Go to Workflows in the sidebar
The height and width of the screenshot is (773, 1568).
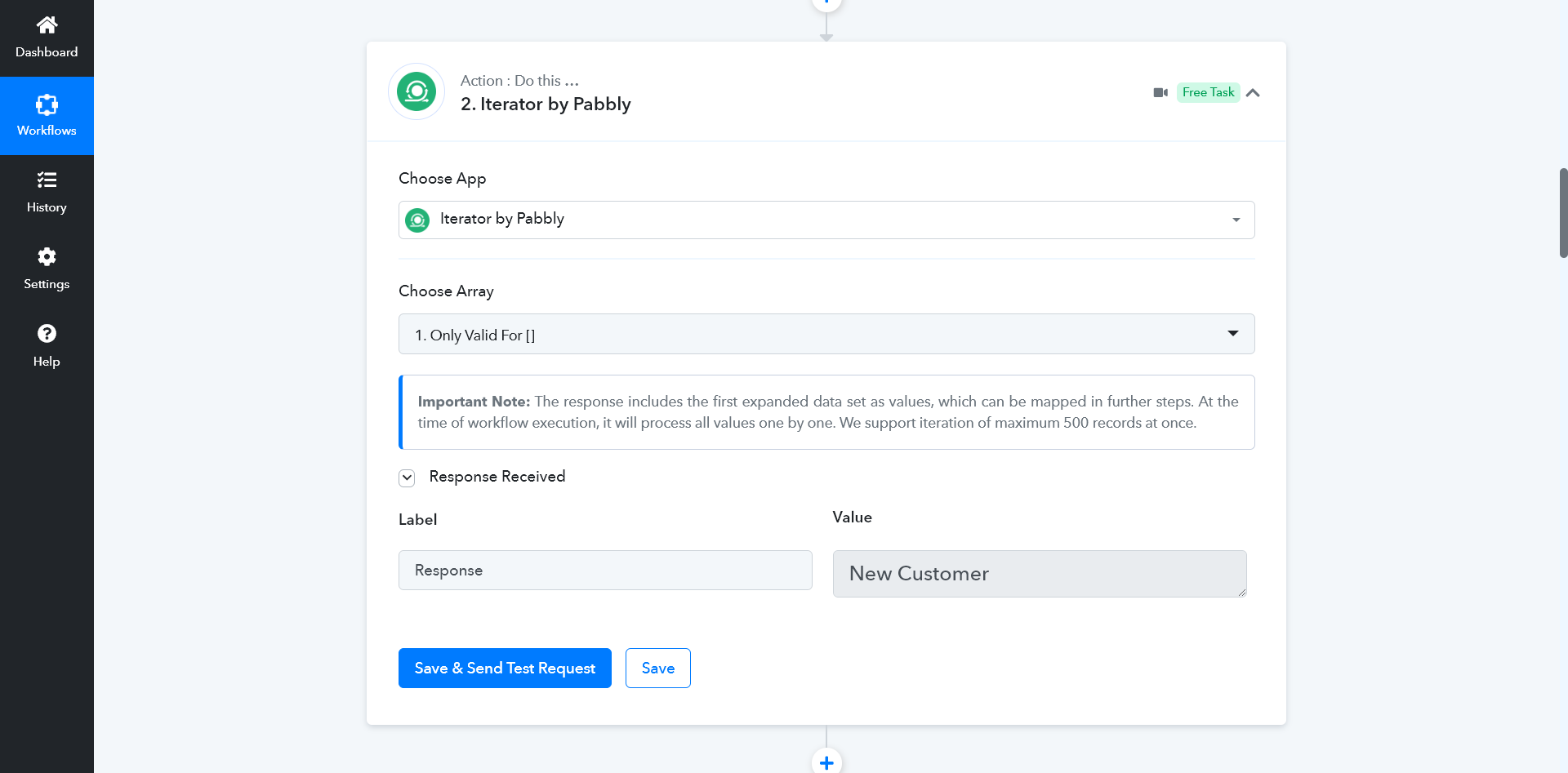pyautogui.click(x=47, y=116)
